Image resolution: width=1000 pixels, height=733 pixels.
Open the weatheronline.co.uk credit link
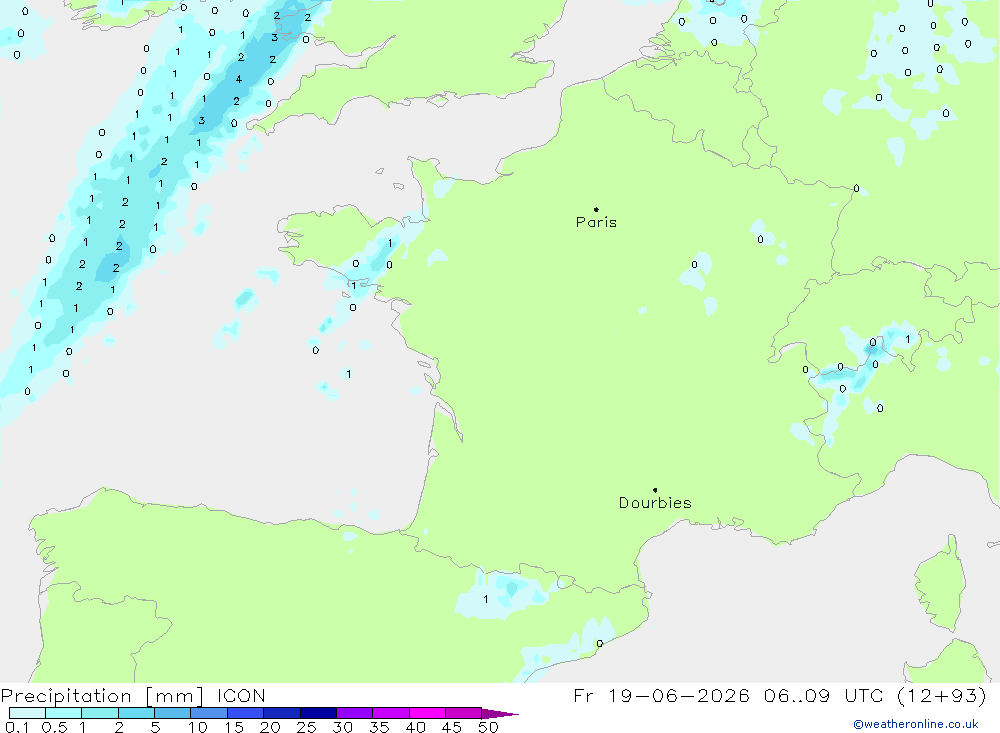pos(916,724)
